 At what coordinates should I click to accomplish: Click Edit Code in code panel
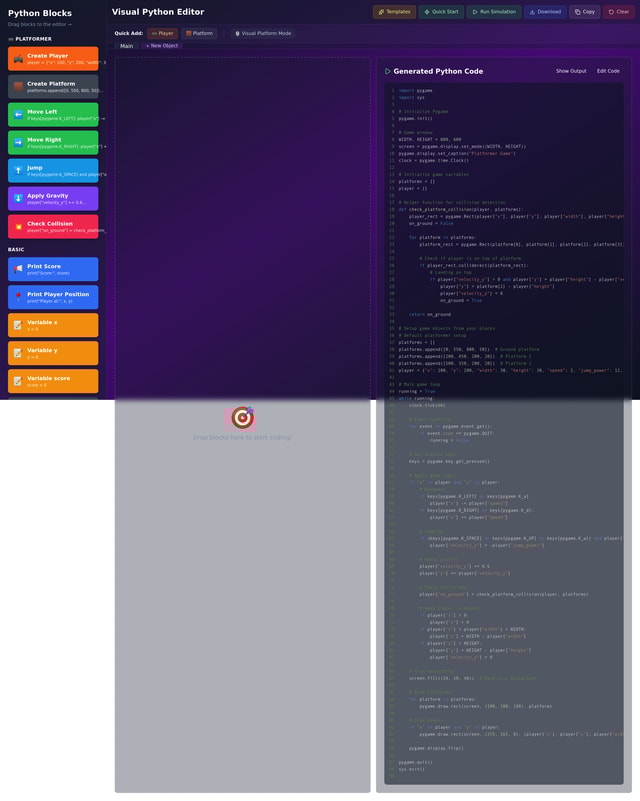pos(608,71)
